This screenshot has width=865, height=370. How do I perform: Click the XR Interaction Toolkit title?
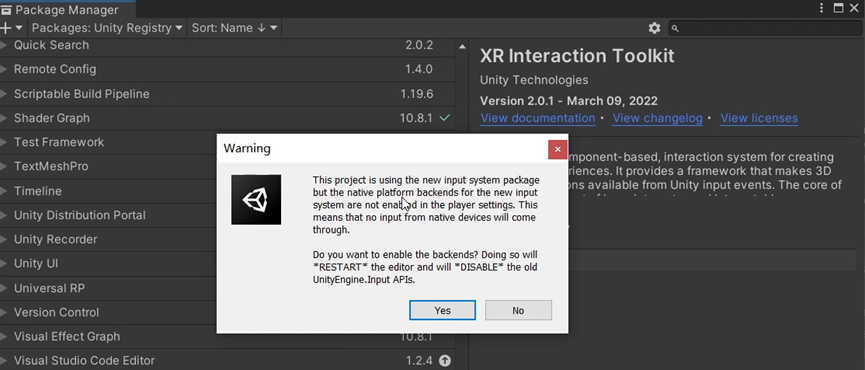577,56
